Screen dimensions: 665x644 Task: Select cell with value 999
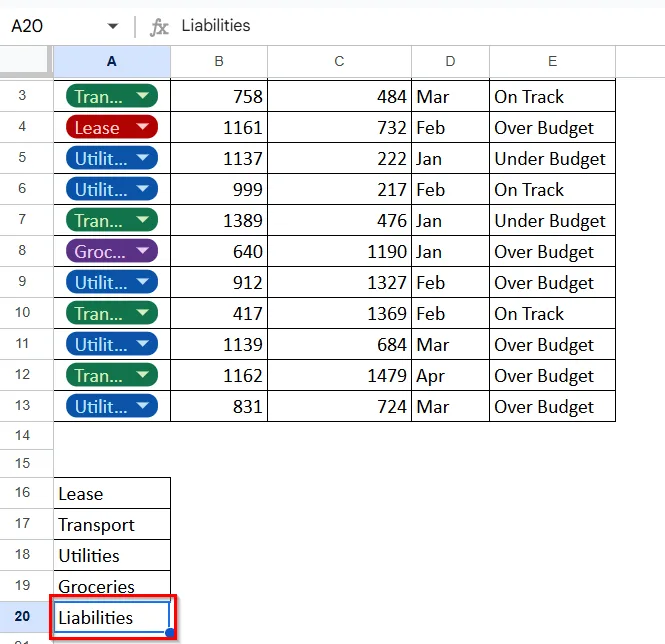219,189
